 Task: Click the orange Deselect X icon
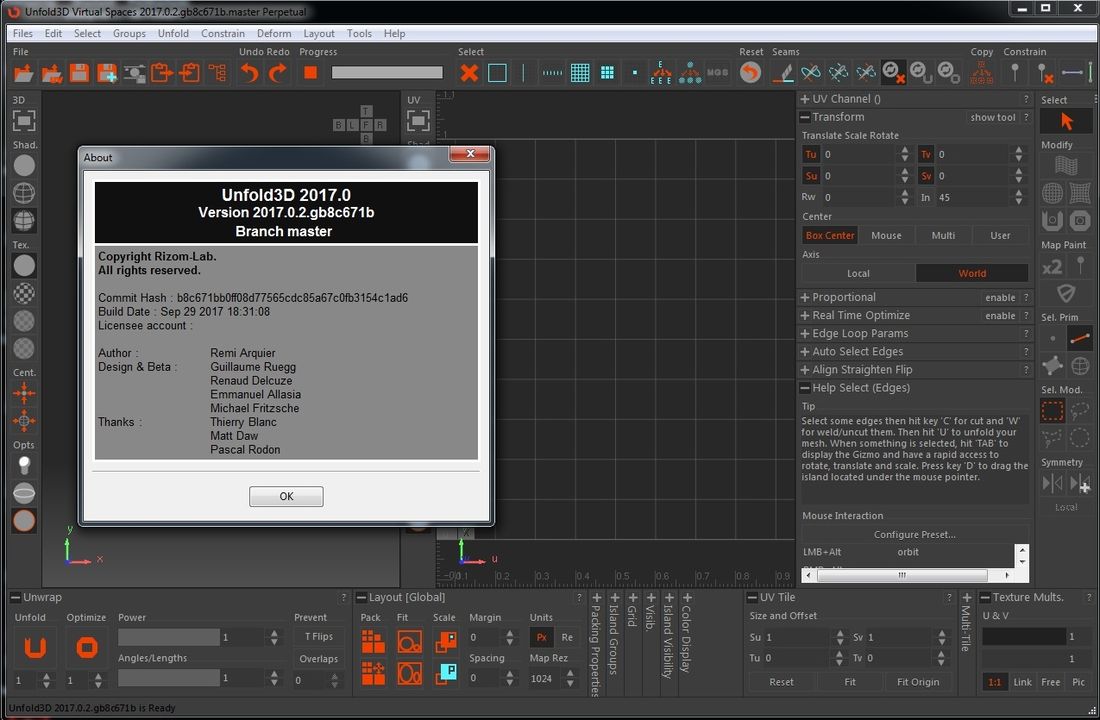(x=469, y=73)
